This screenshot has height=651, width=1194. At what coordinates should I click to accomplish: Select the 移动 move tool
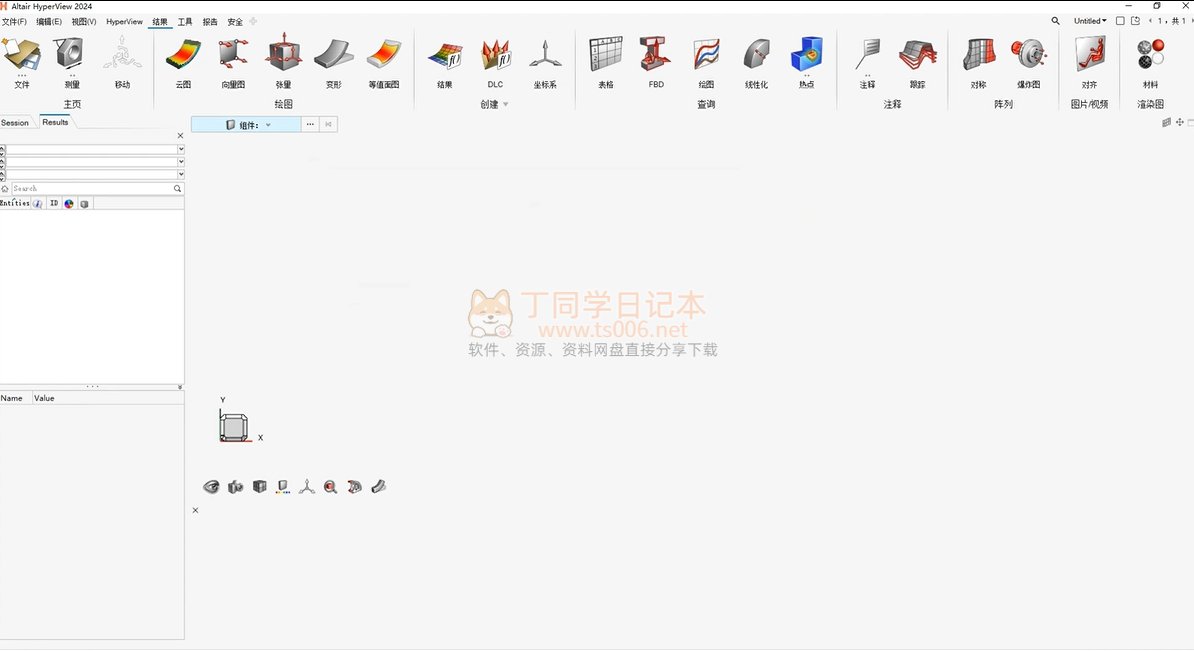tap(122, 62)
